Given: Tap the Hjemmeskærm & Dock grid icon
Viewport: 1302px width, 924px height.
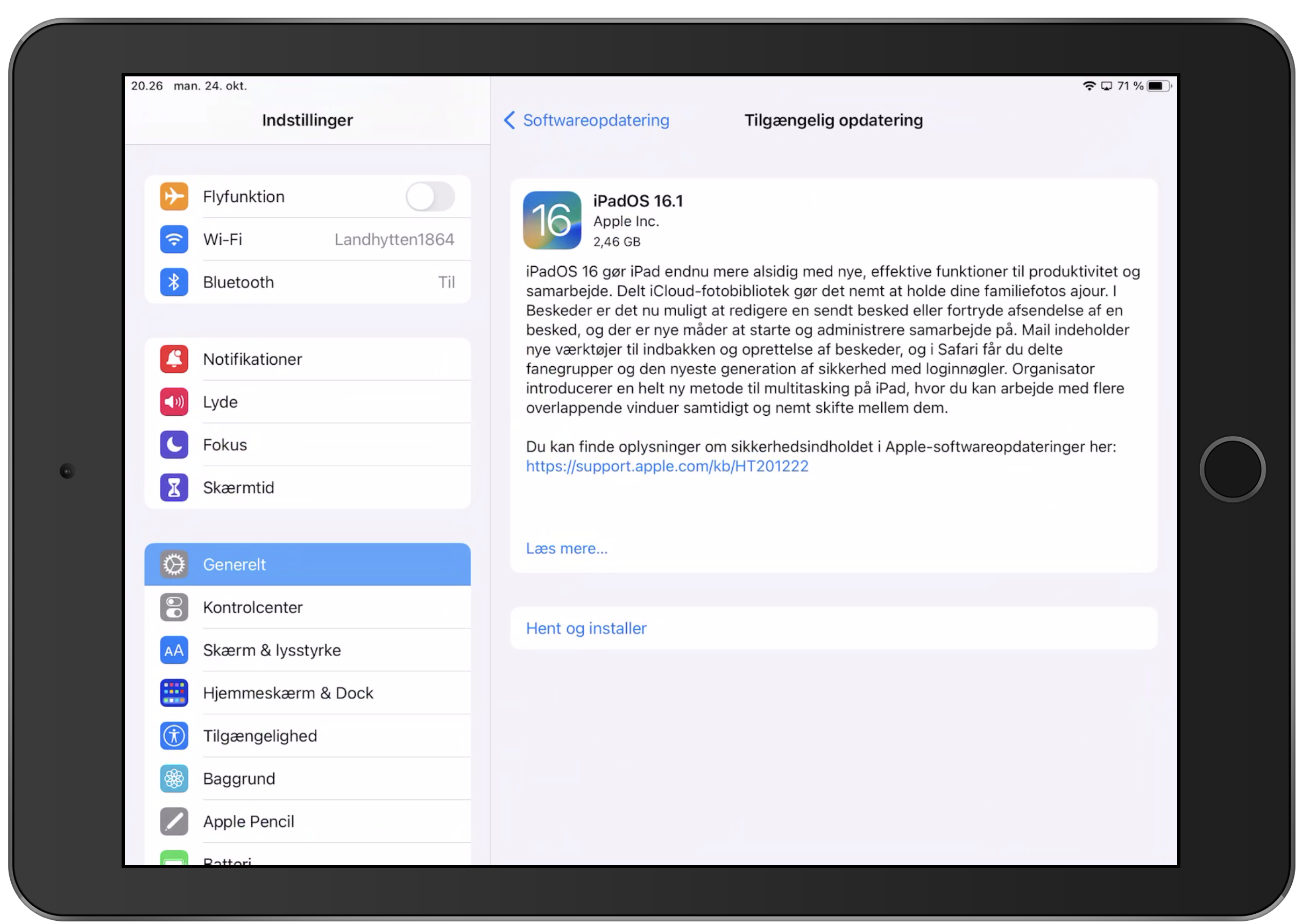Looking at the screenshot, I should (174, 693).
